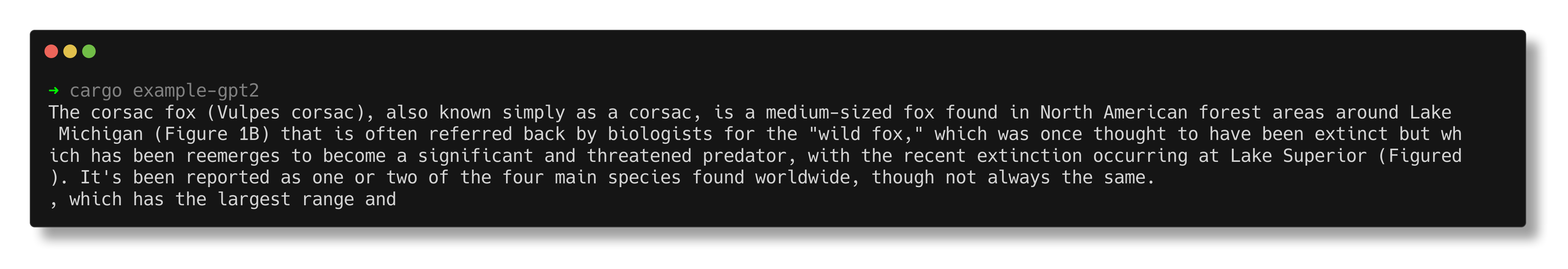Click the red close window button
The height and width of the screenshot is (269, 1568).
pos(51,51)
